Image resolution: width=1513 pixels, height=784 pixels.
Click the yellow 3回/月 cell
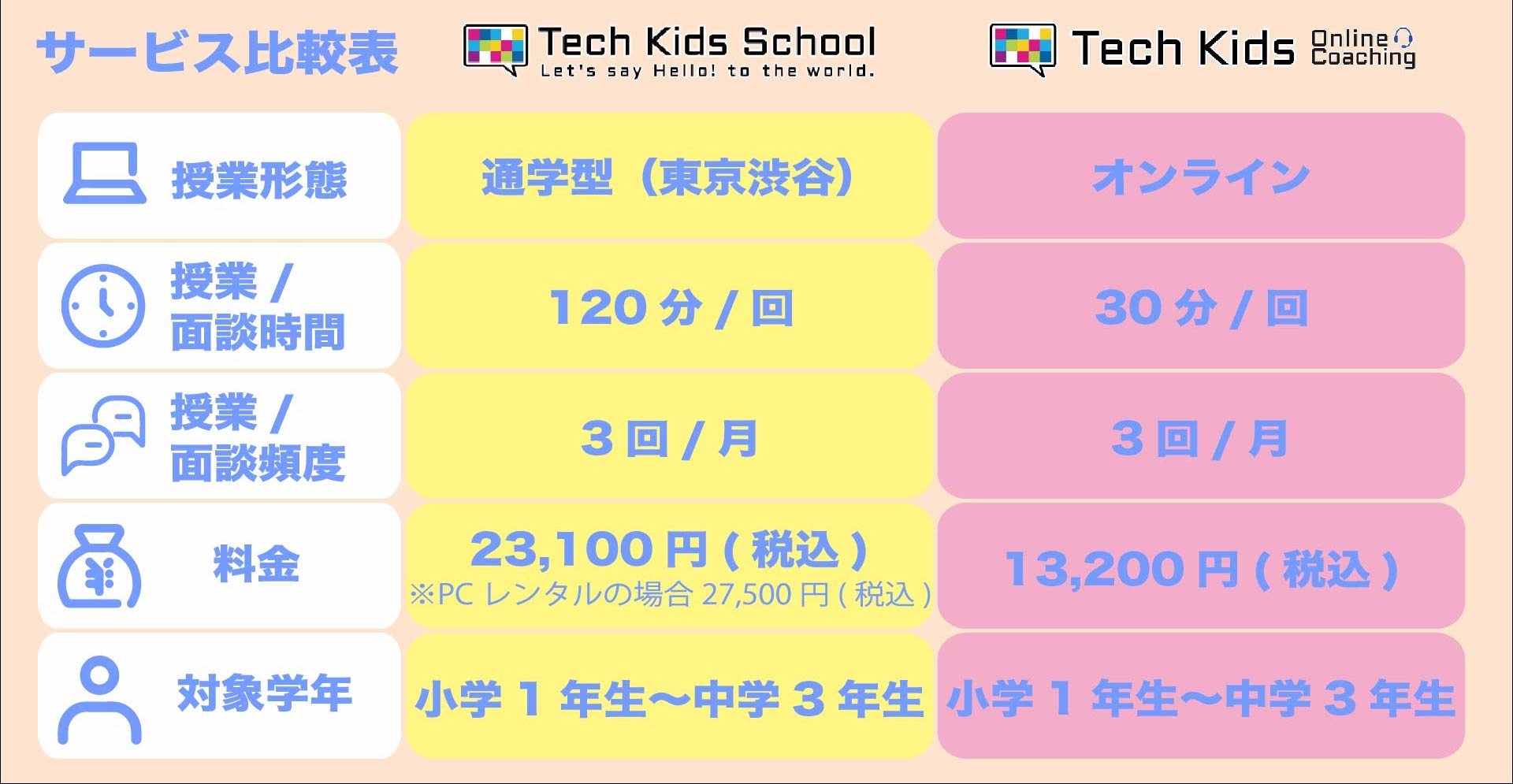click(x=668, y=436)
